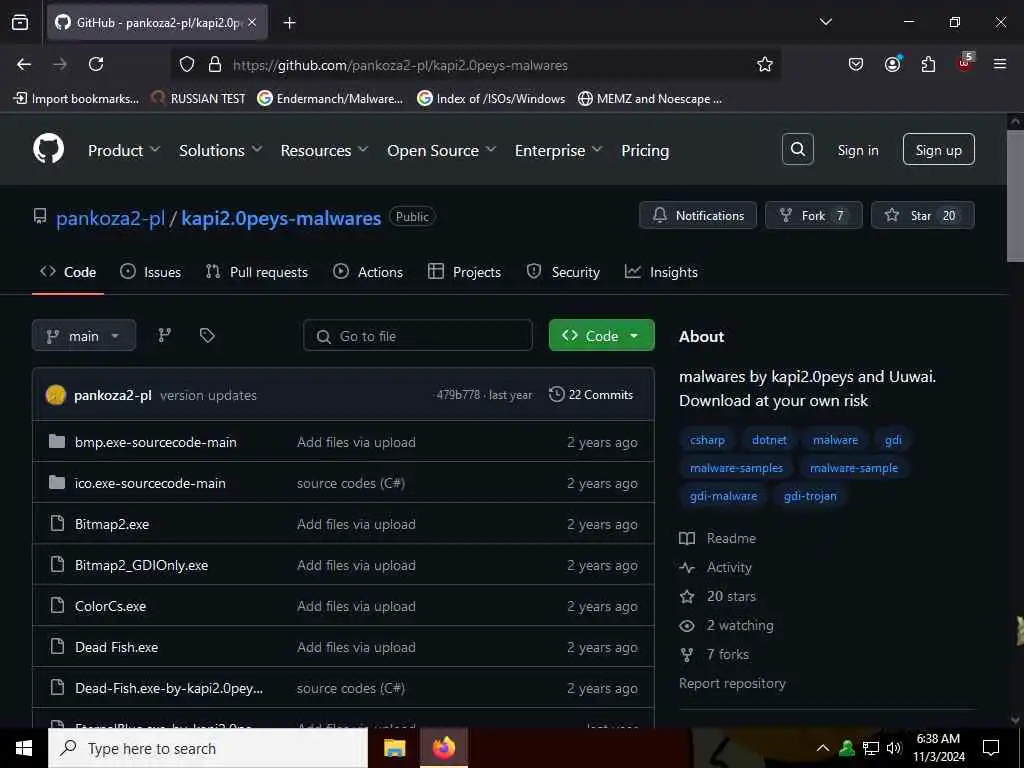1024x768 pixels.
Task: Show tracking protection shield icon info
Action: 187,64
